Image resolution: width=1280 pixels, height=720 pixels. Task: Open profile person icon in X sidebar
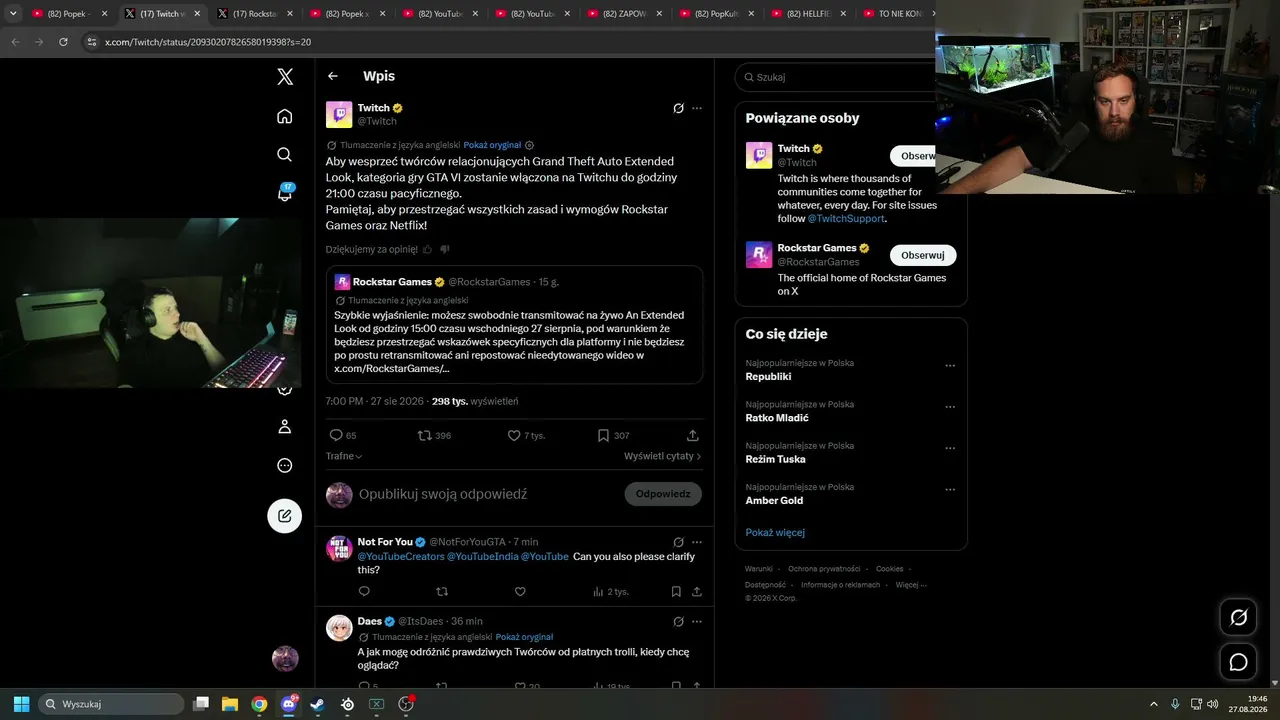(x=285, y=427)
